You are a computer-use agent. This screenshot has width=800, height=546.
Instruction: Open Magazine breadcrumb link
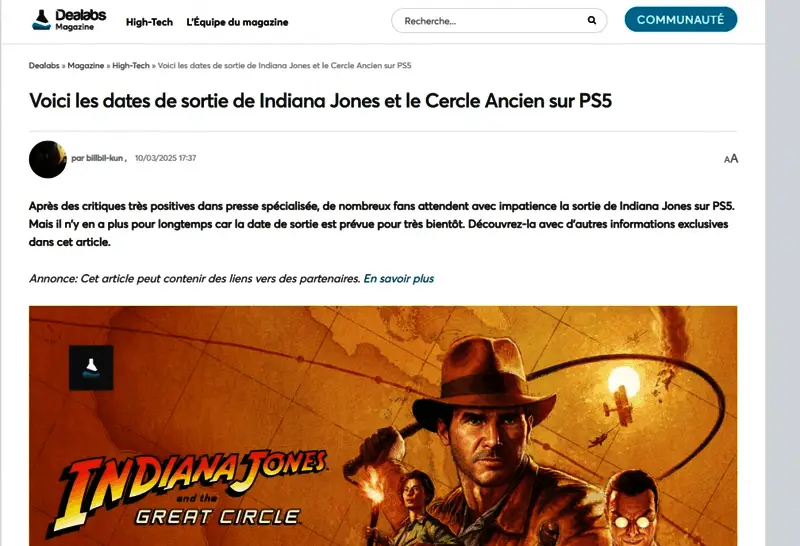[86, 65]
